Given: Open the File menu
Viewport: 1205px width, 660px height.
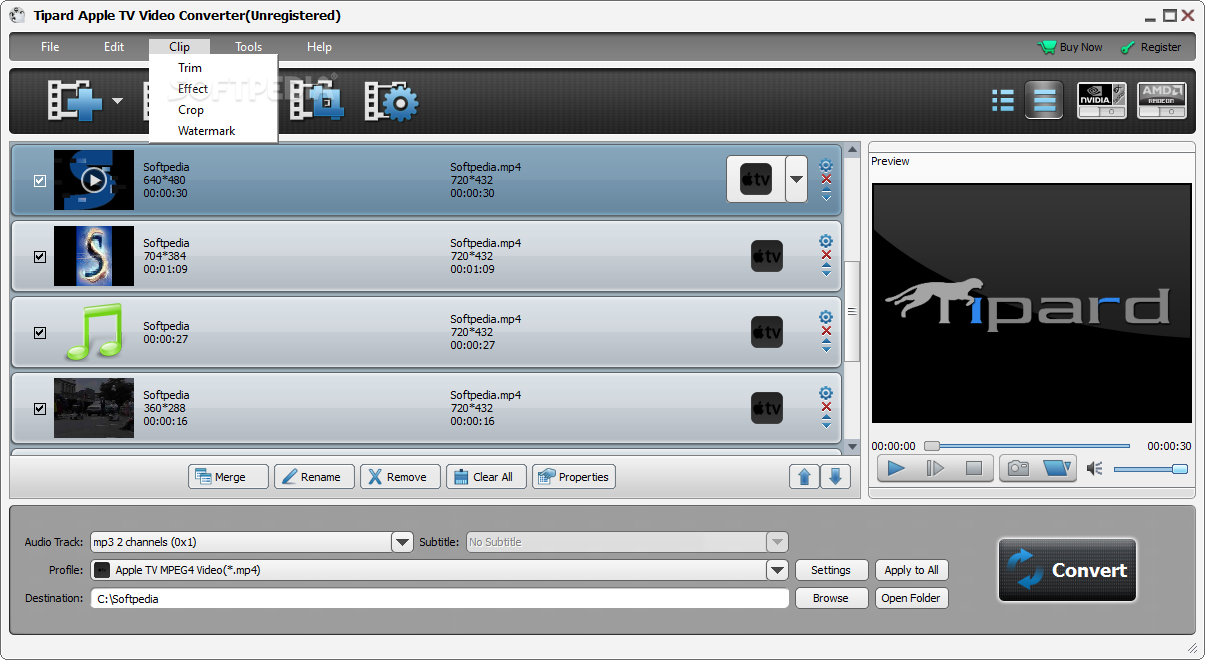Looking at the screenshot, I should [50, 47].
